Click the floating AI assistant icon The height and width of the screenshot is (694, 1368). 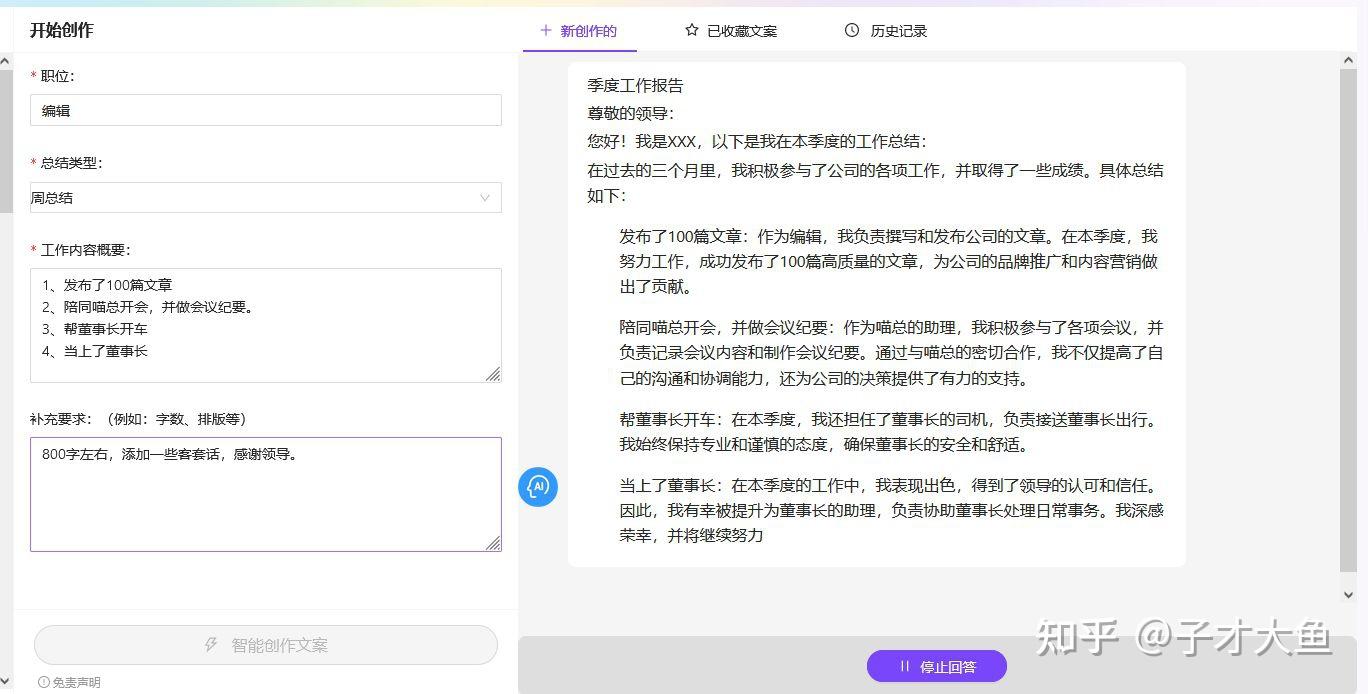coord(538,487)
